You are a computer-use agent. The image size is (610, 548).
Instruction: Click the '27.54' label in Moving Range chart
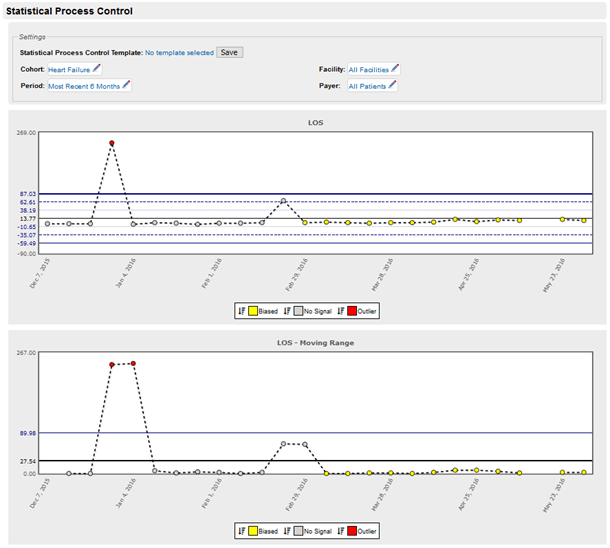pos(28,461)
